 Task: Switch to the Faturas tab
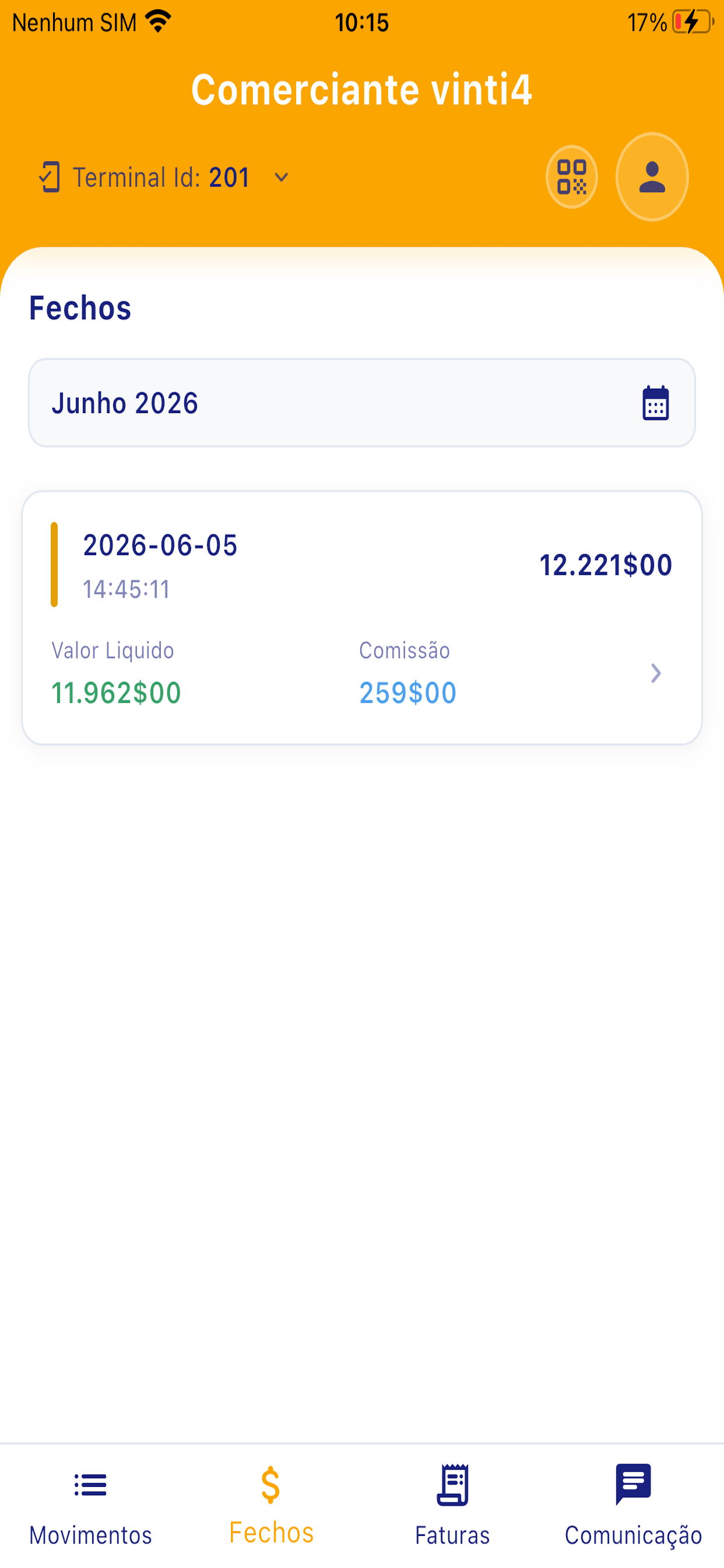coord(452,1507)
